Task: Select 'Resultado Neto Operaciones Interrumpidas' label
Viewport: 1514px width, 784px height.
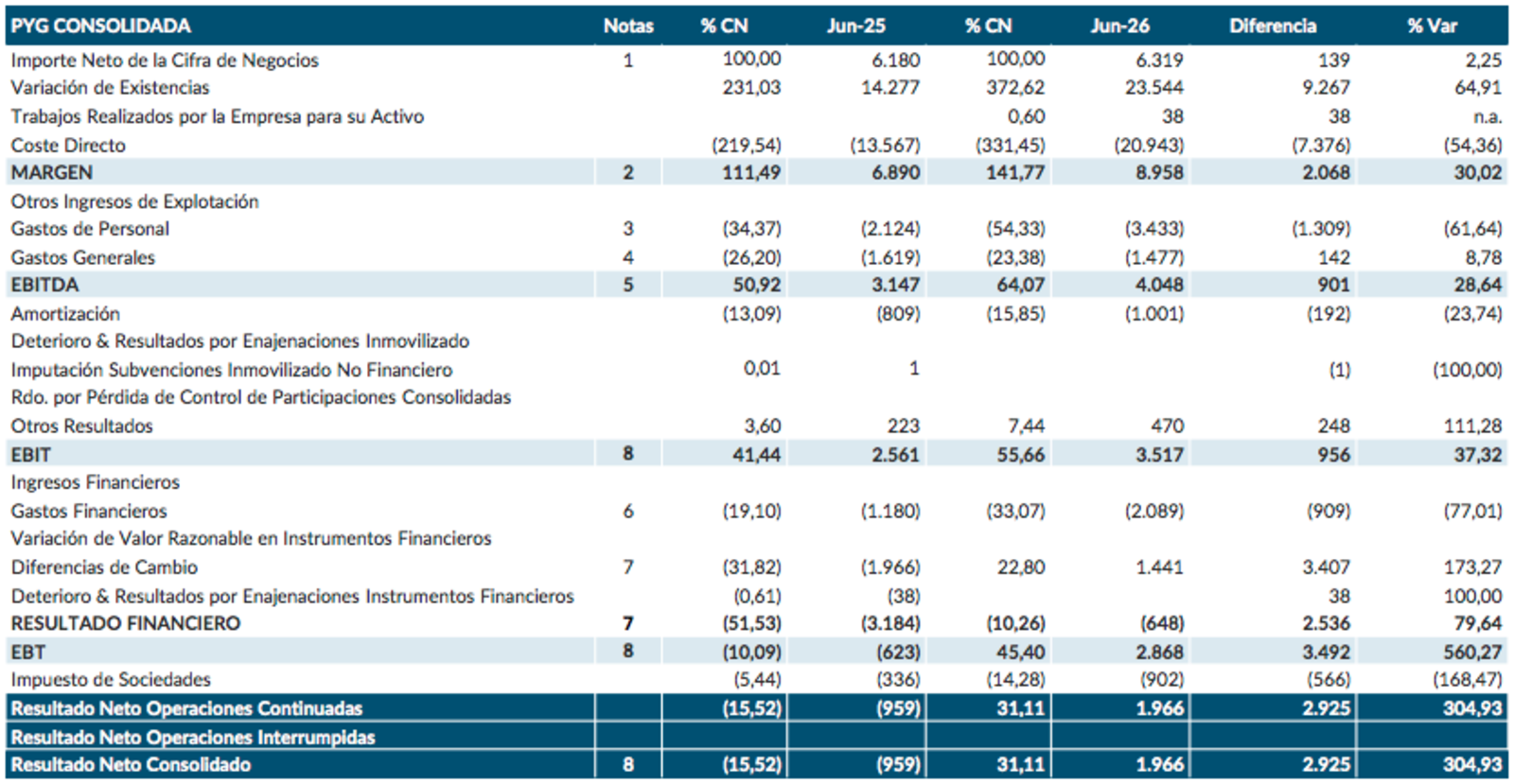Action: tap(193, 737)
